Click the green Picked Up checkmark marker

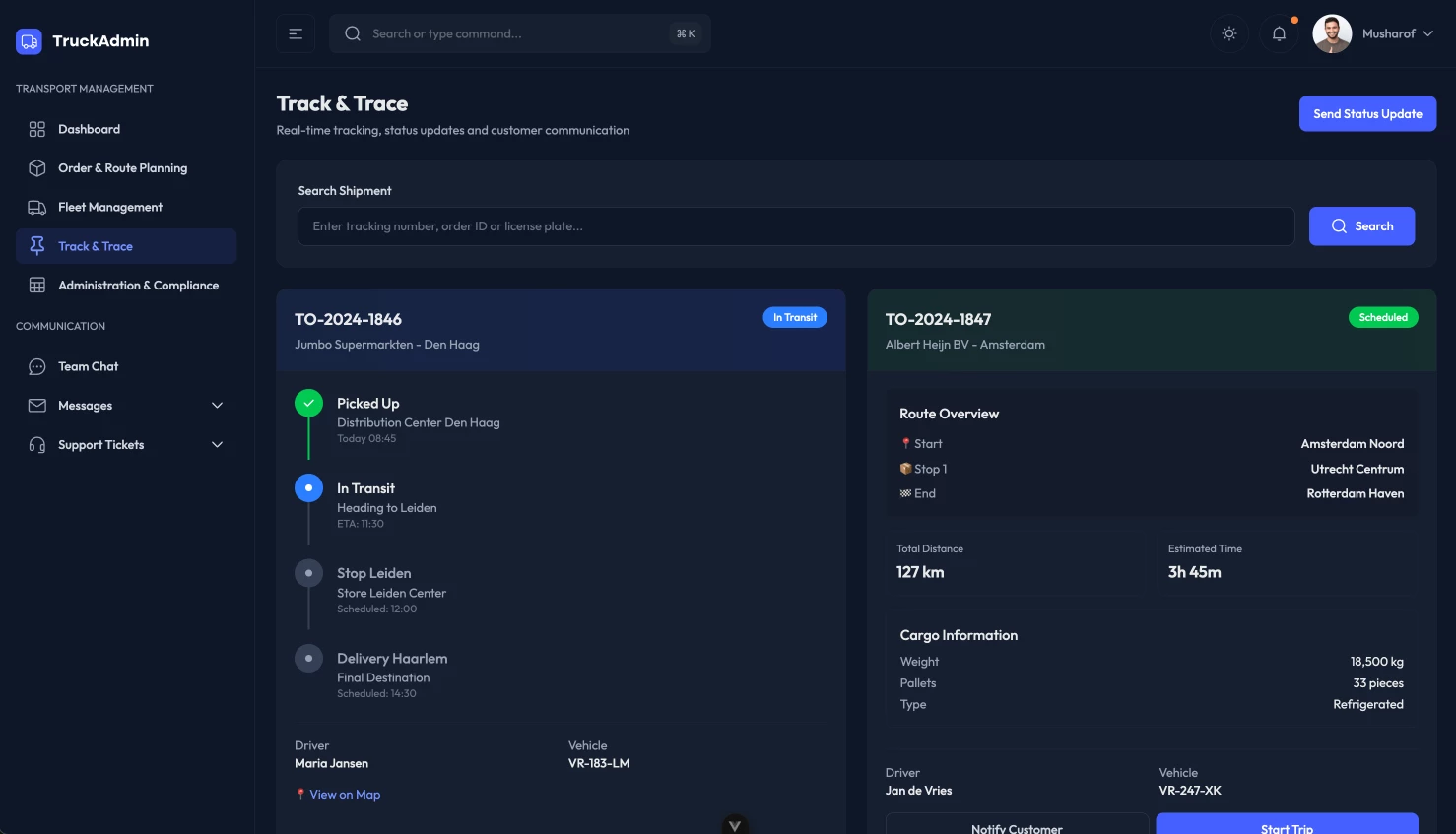click(308, 403)
